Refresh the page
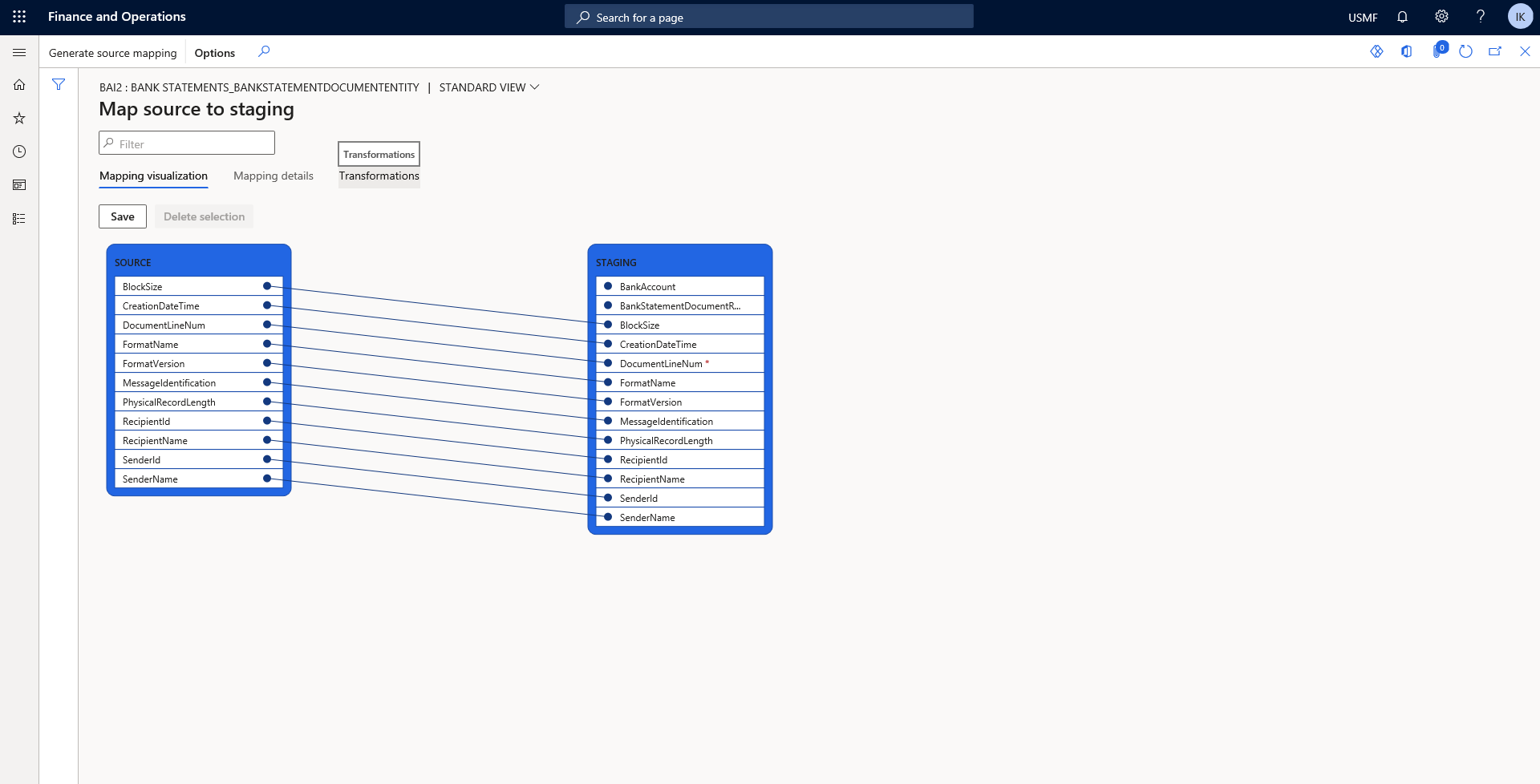1540x784 pixels. (x=1465, y=51)
